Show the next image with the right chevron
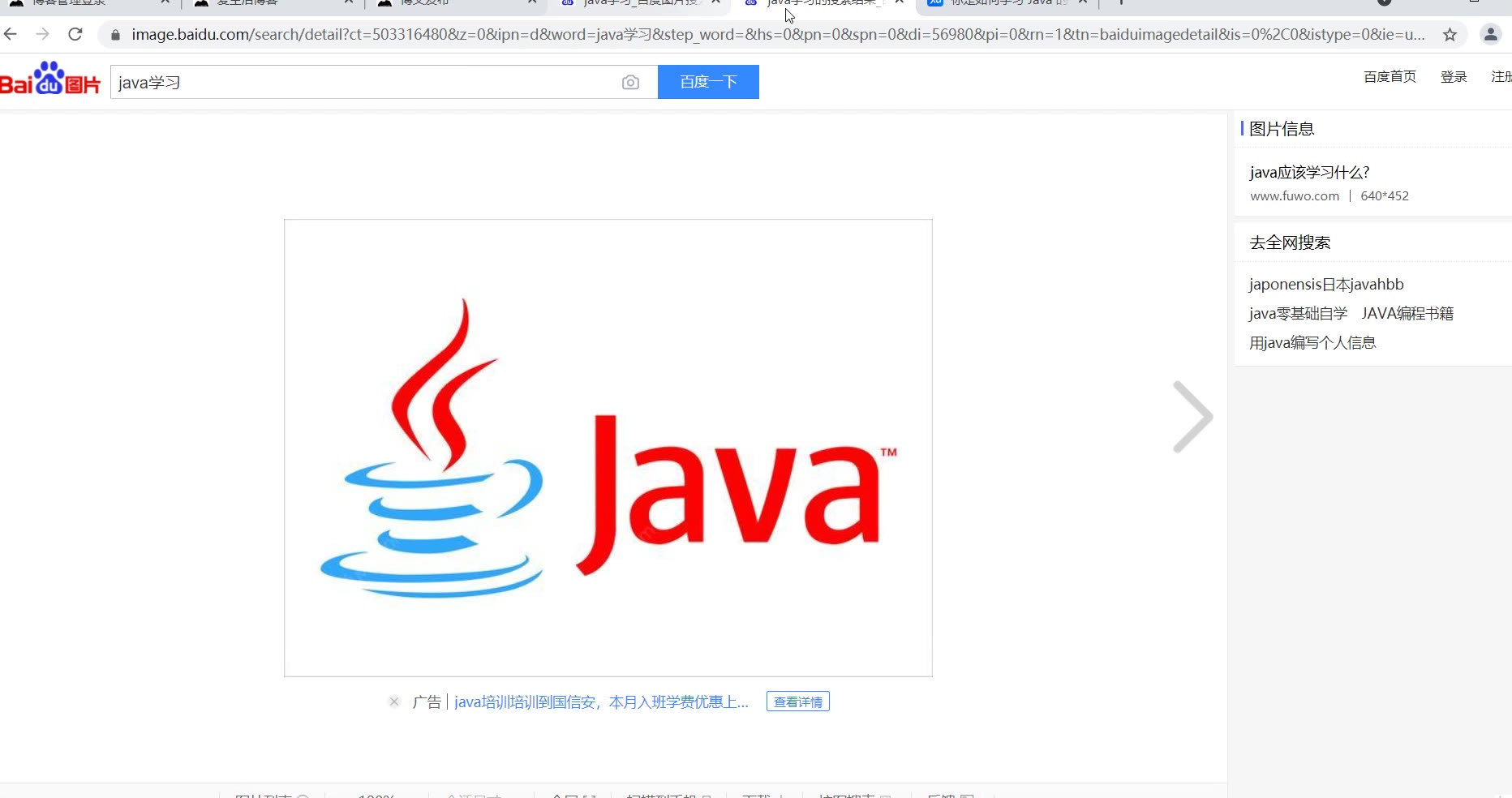The image size is (1512, 798). coord(1192,416)
